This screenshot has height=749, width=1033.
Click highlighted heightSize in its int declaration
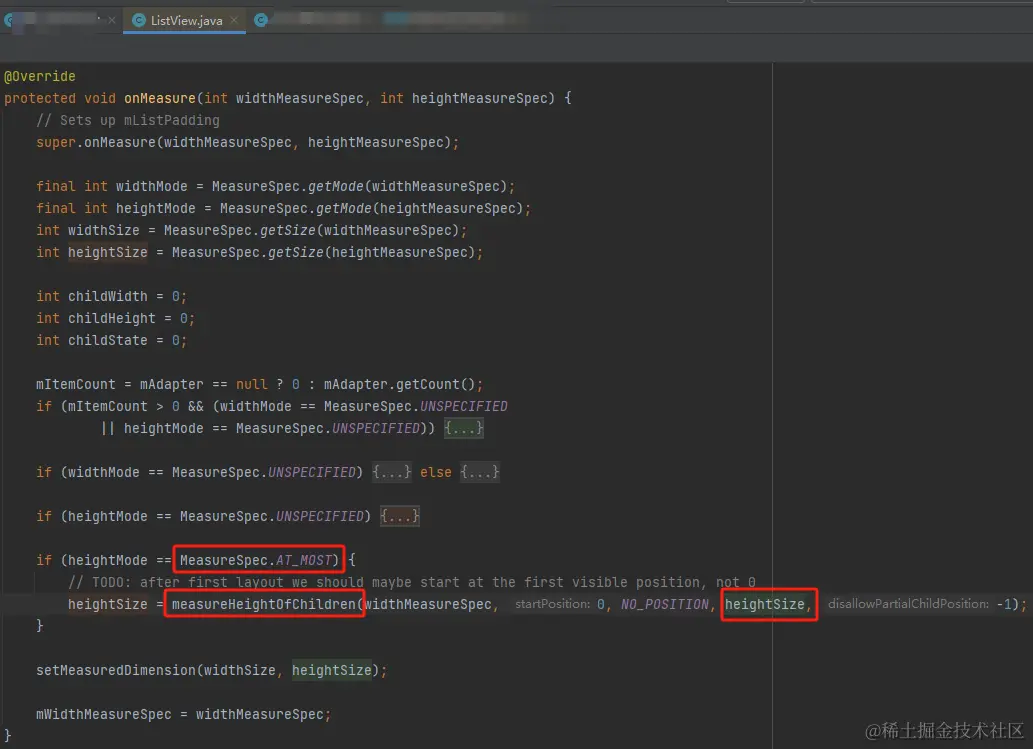pos(107,252)
